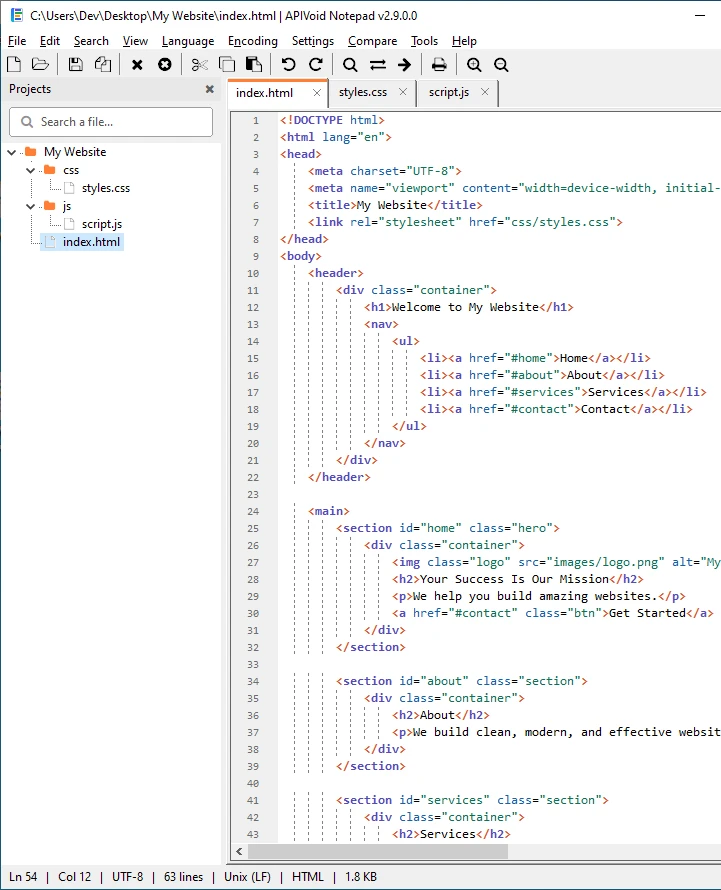Open Replace with double arrows icon
Viewport: 721px width, 890px height.
click(378, 65)
